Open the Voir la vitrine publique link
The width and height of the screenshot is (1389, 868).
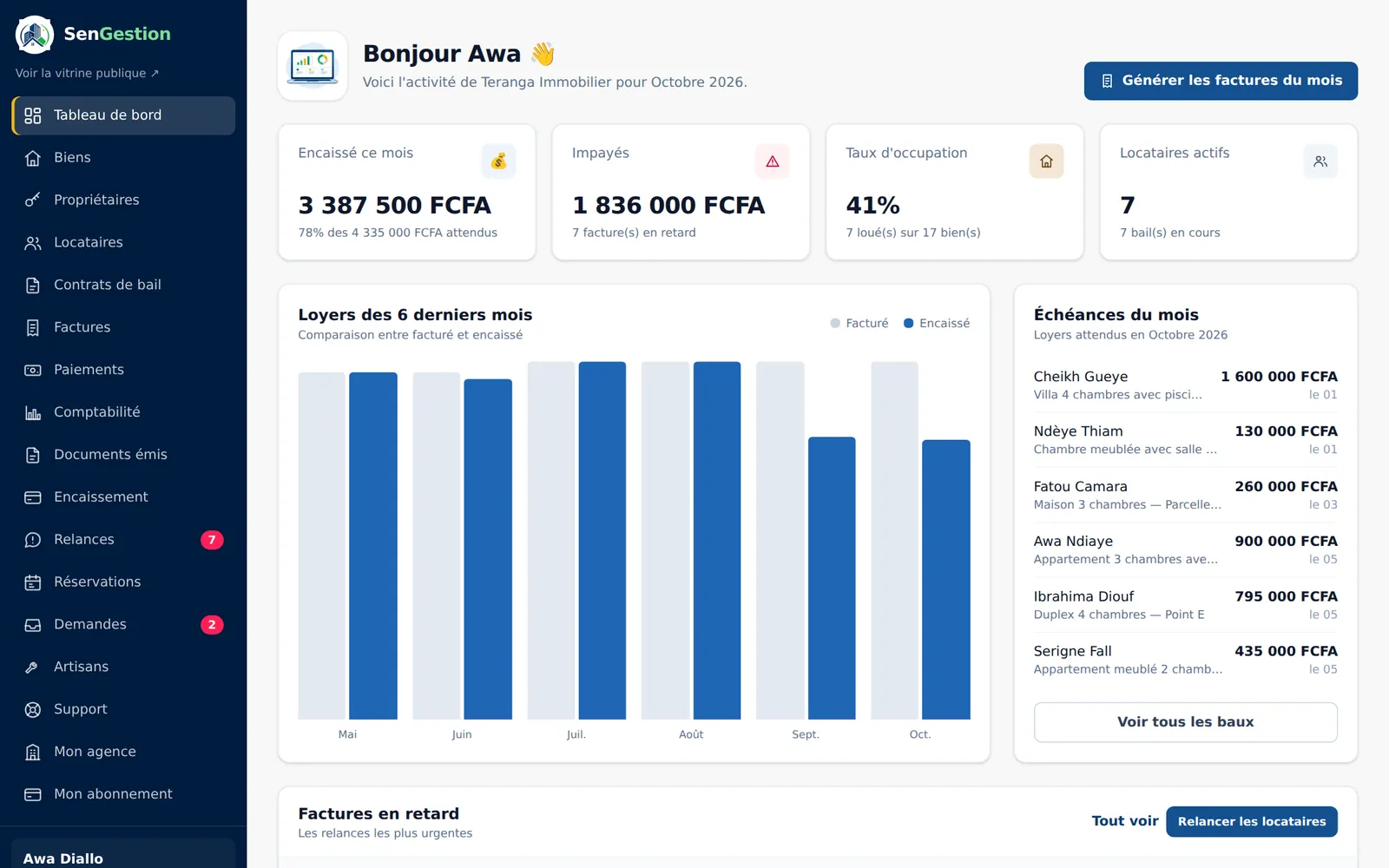(x=87, y=73)
